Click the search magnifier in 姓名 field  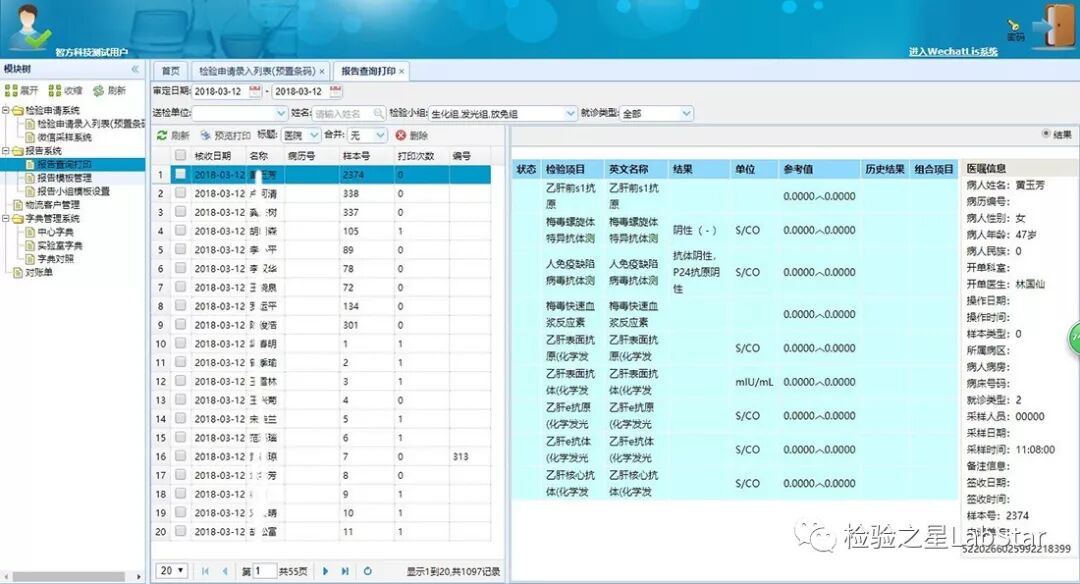click(378, 113)
